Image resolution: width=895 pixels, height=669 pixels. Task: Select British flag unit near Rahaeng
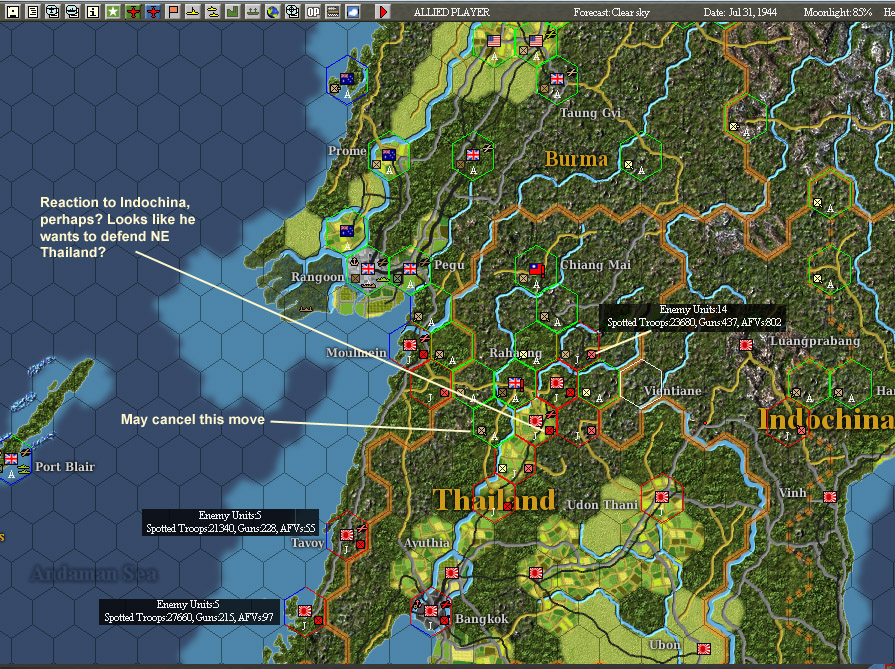tap(515, 383)
